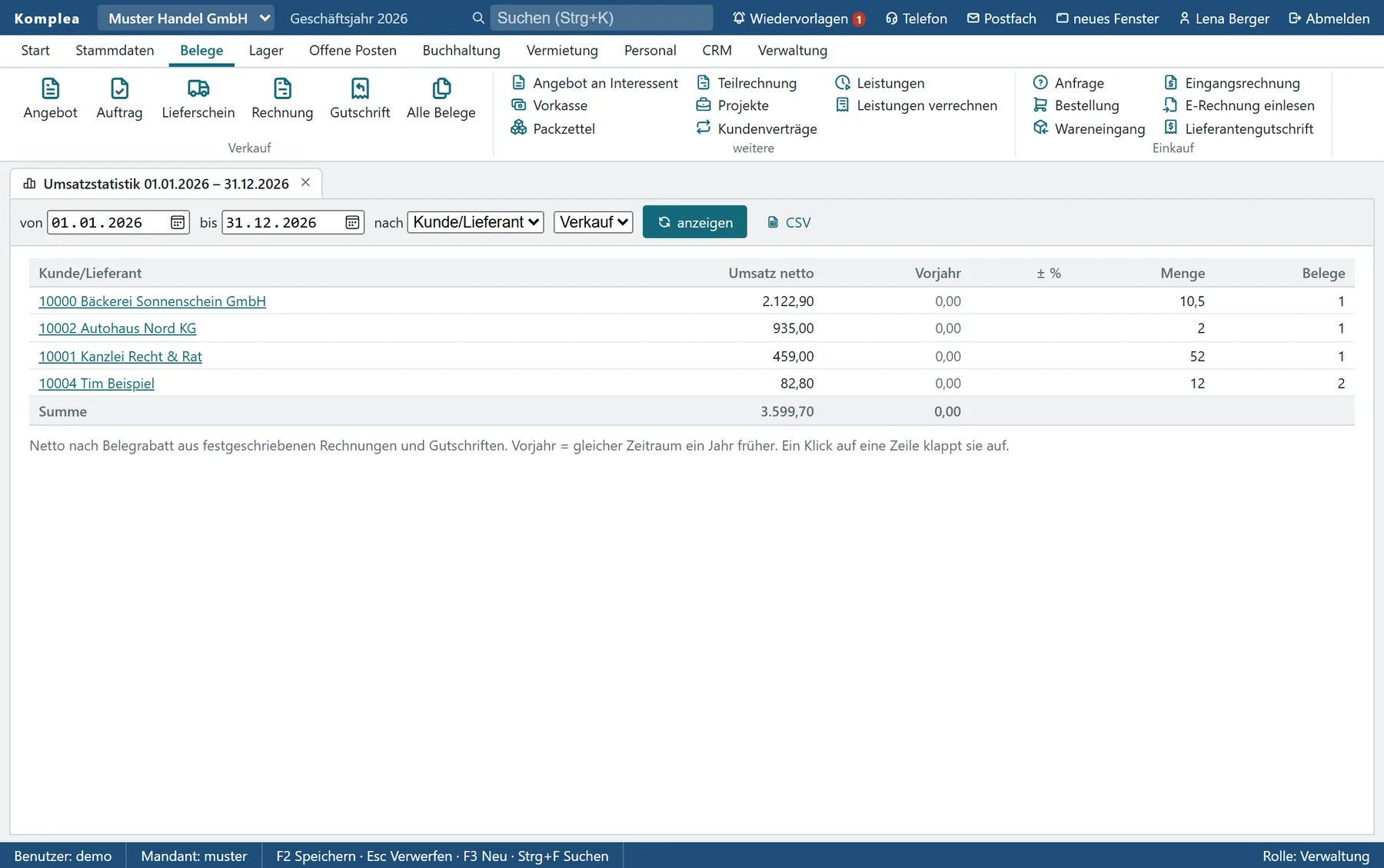Image resolution: width=1384 pixels, height=868 pixels.
Task: Open the Telefon headset entry
Action: (917, 18)
